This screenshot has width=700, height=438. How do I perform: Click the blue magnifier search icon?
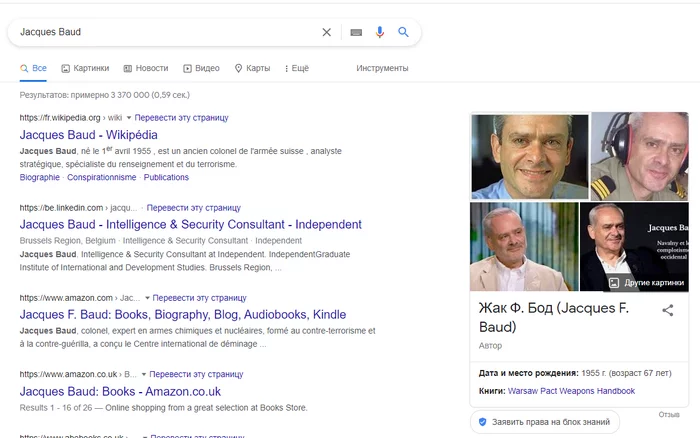404,32
